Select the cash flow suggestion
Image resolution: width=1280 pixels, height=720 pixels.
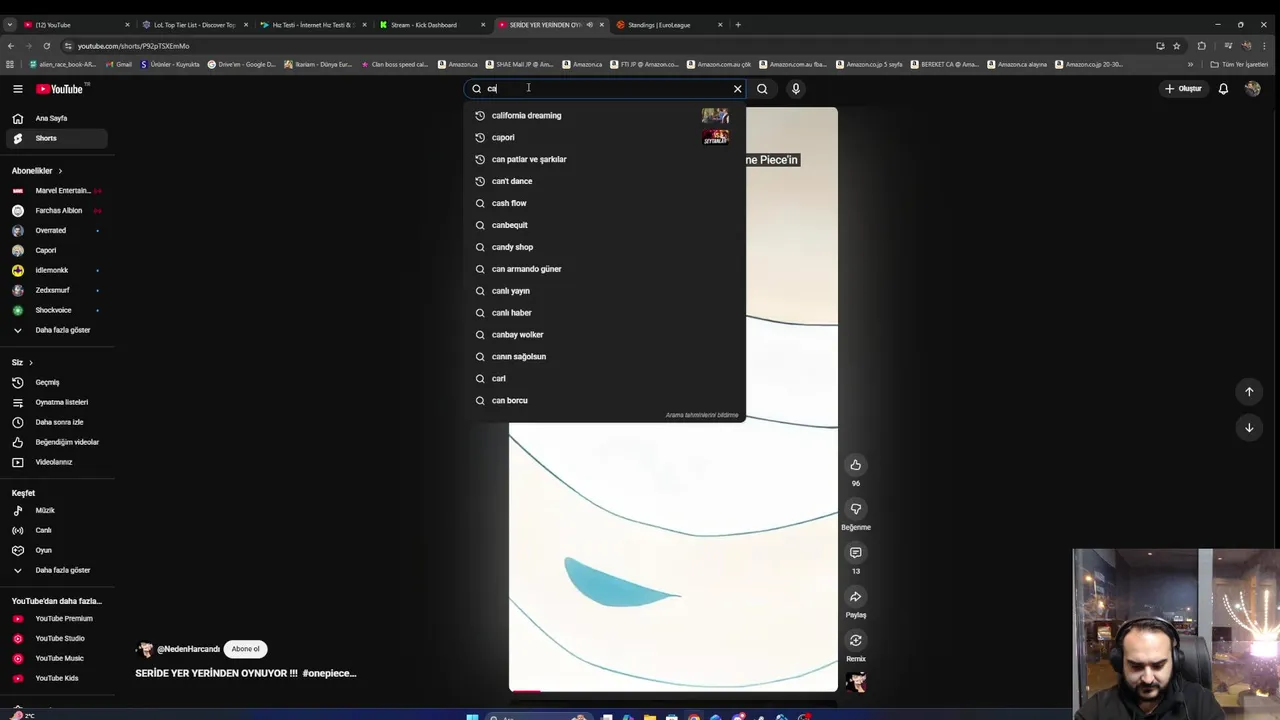605,203
